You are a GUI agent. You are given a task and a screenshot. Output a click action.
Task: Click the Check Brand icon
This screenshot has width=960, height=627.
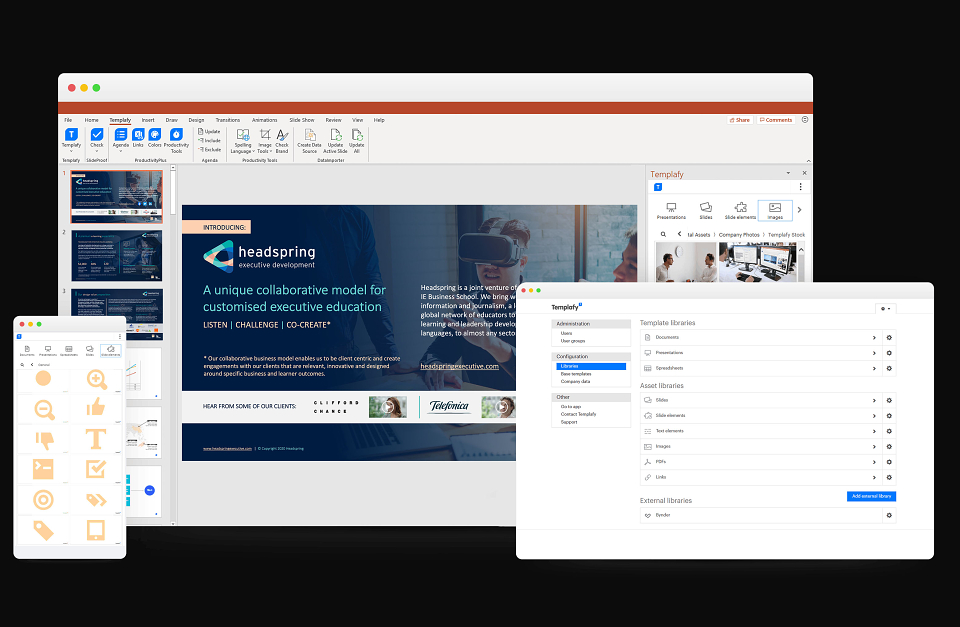tap(282, 141)
